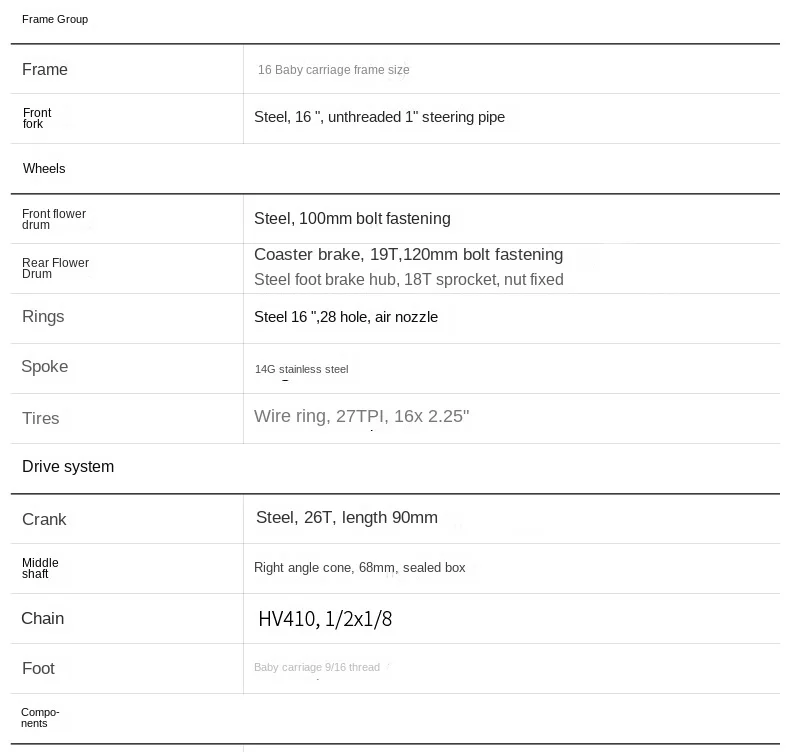Select the Front flower drum label
The height and width of the screenshot is (752, 790).
pyautogui.click(x=53, y=219)
